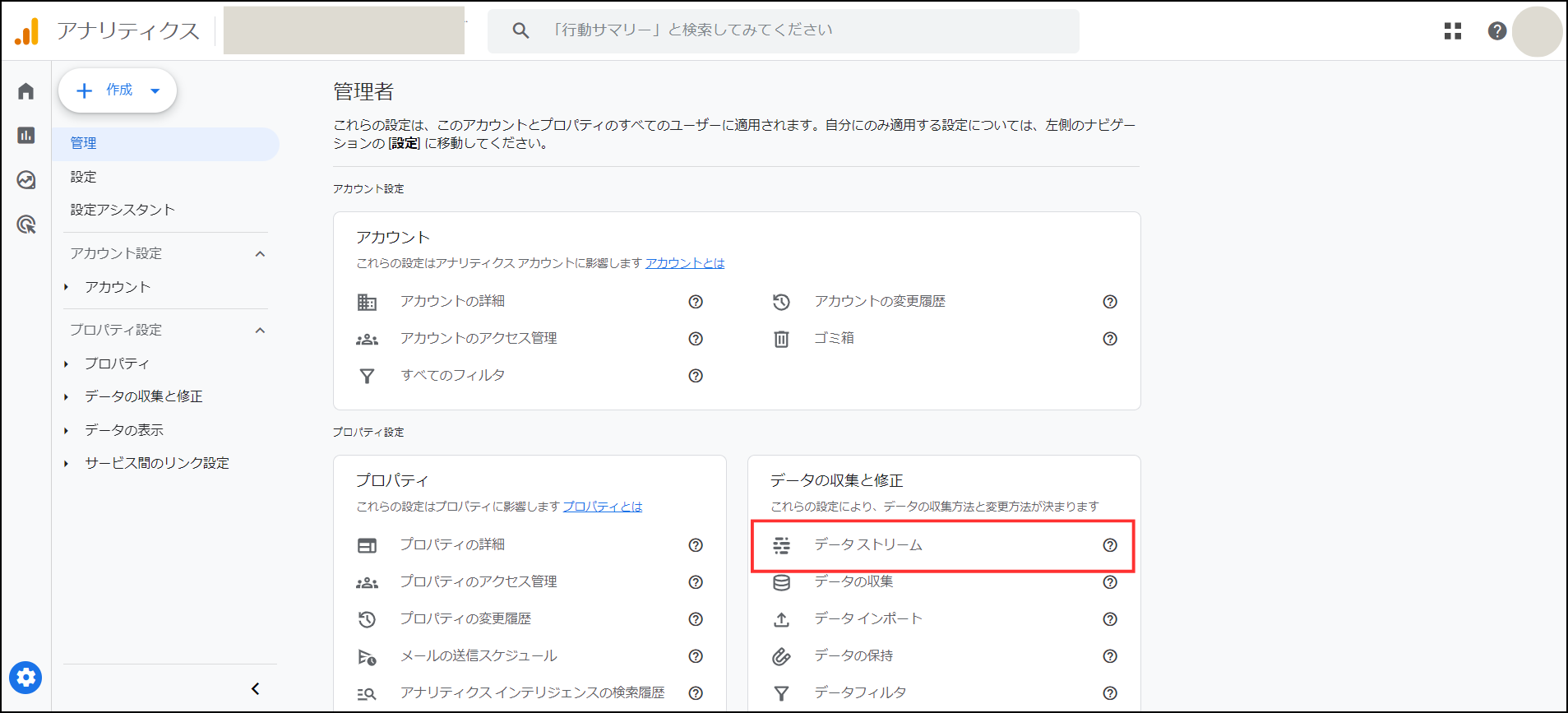Expand the アカウント tree item
The width and height of the screenshot is (1568, 713).
pyautogui.click(x=67, y=287)
